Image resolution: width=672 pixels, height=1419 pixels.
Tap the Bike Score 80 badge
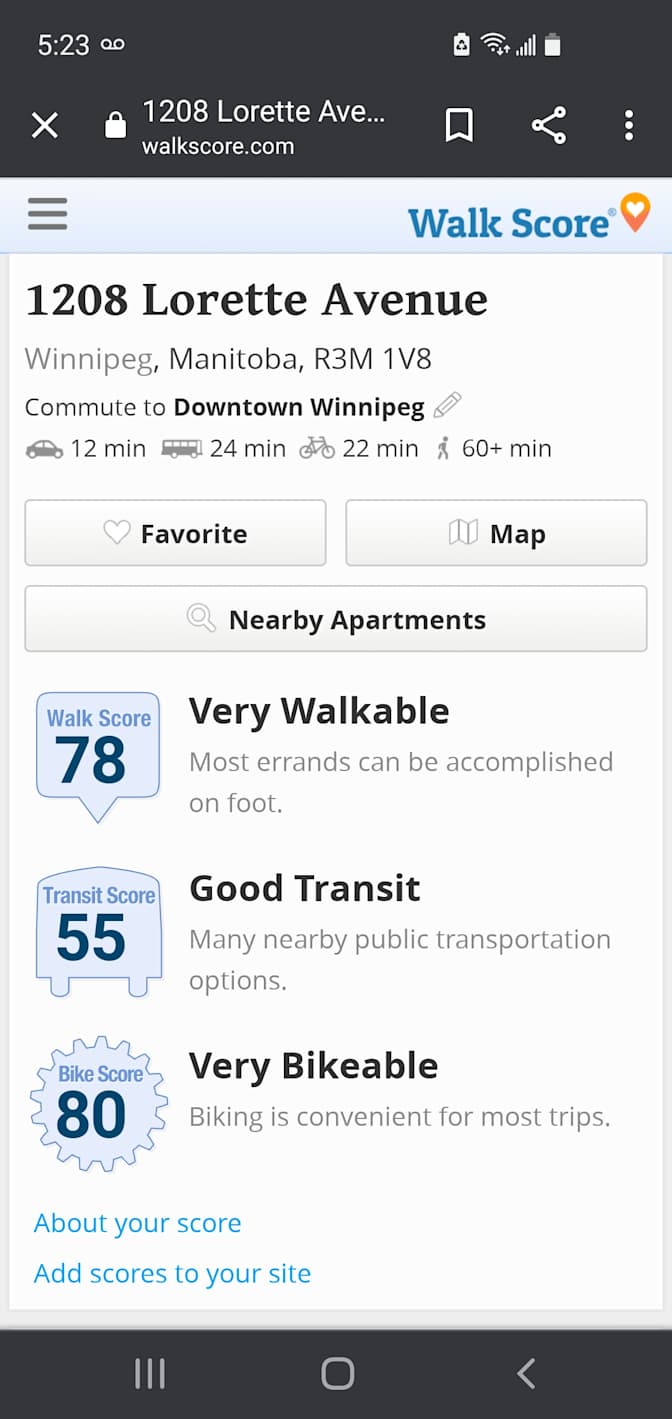point(98,1105)
